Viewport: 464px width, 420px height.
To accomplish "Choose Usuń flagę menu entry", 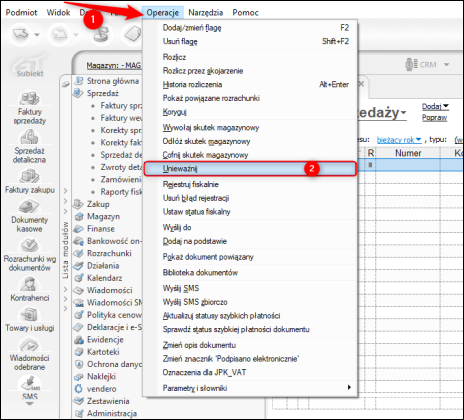I will click(250, 41).
